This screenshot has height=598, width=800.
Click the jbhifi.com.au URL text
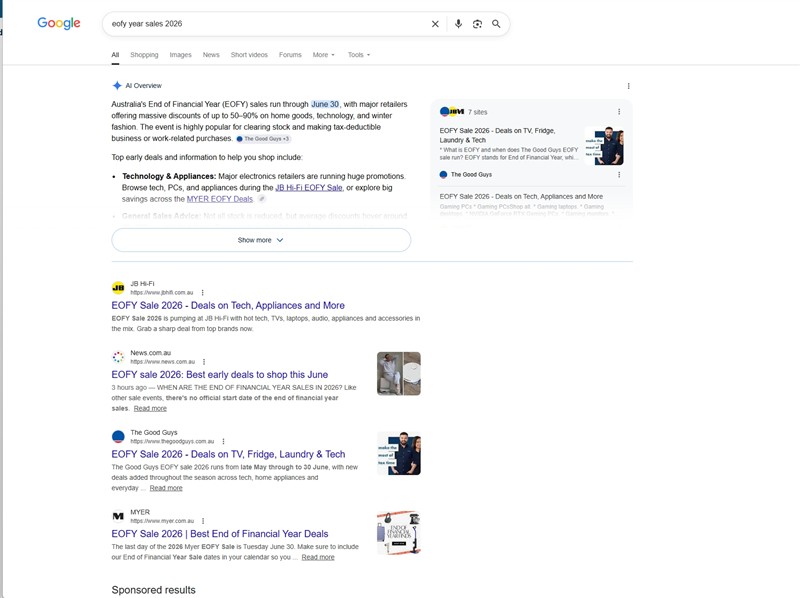click(162, 292)
